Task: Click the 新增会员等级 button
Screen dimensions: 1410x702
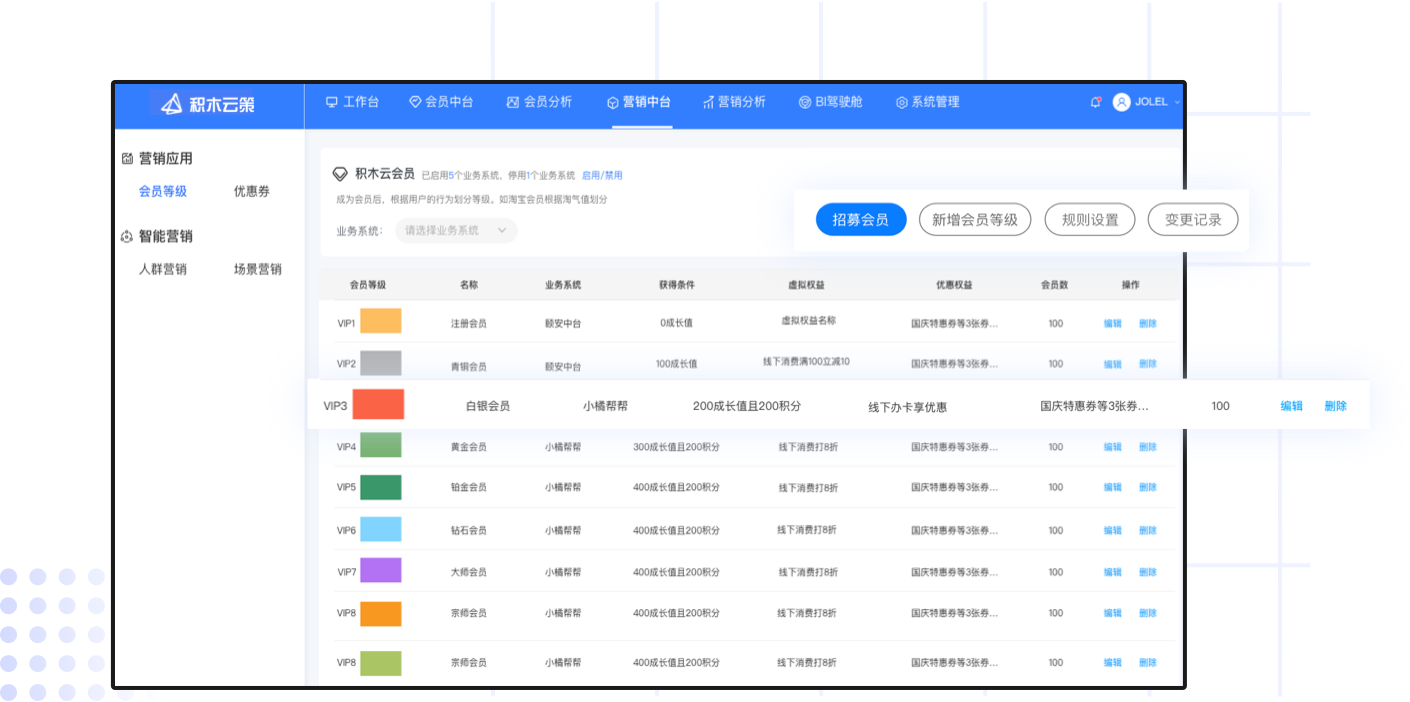Action: click(974, 220)
